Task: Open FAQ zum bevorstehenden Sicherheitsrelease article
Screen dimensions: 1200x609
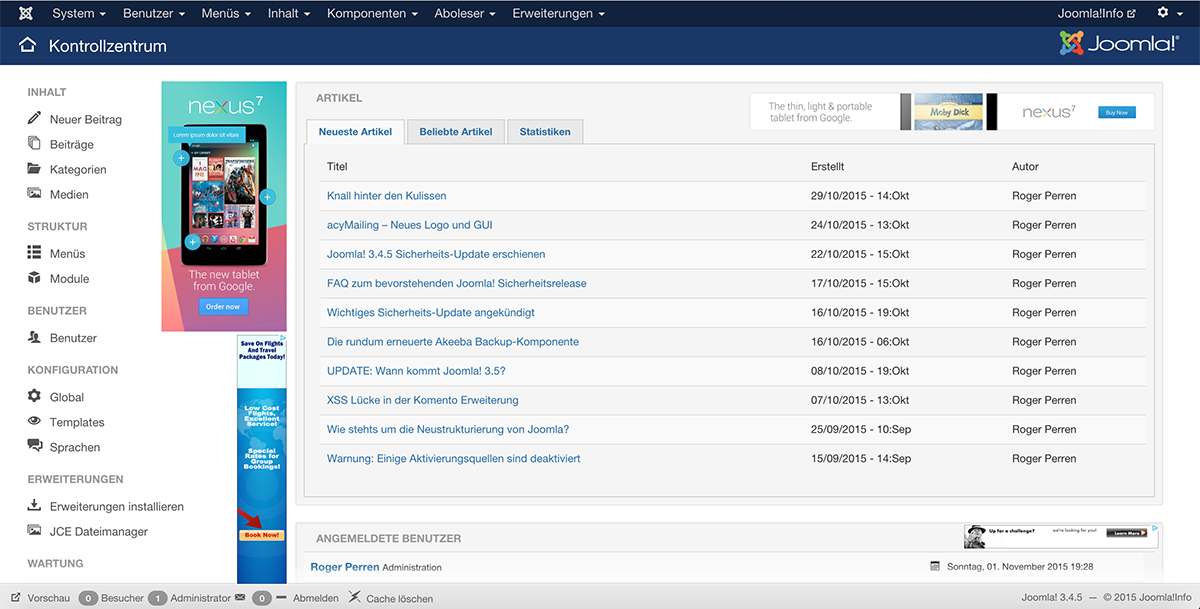Action: coord(457,283)
